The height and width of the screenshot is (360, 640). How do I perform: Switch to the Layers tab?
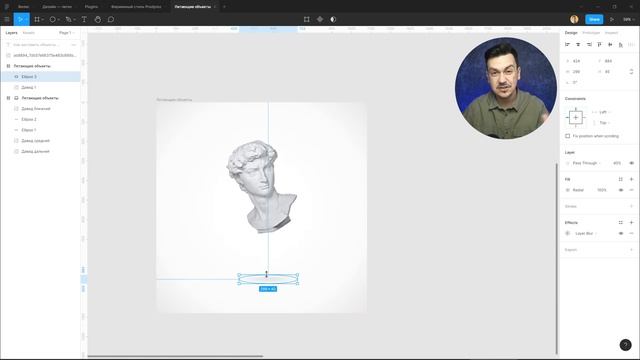[11, 33]
